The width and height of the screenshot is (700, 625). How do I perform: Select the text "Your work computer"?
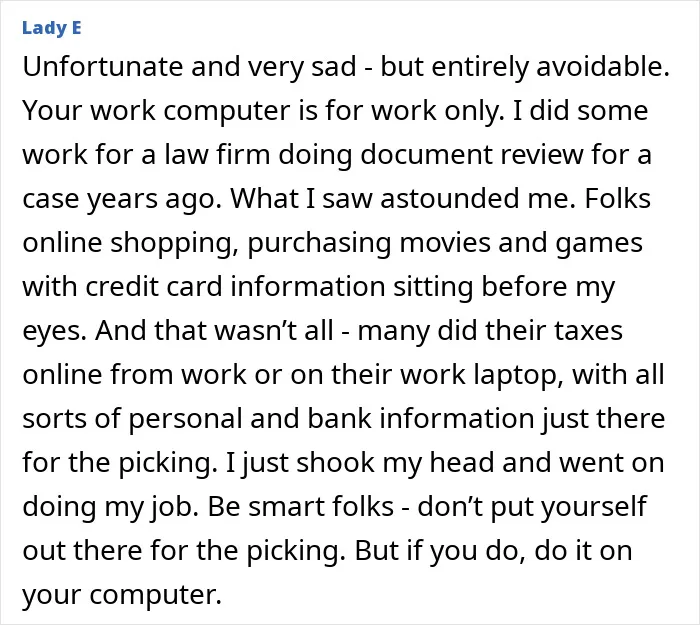coord(156,110)
